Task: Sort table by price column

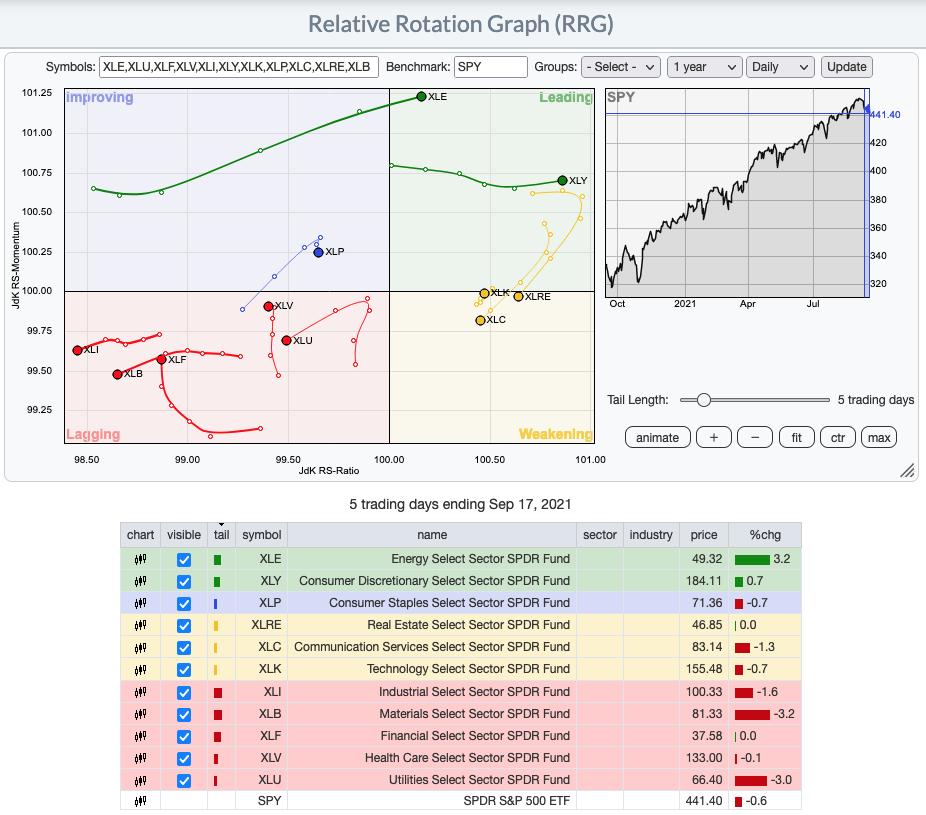Action: [704, 534]
